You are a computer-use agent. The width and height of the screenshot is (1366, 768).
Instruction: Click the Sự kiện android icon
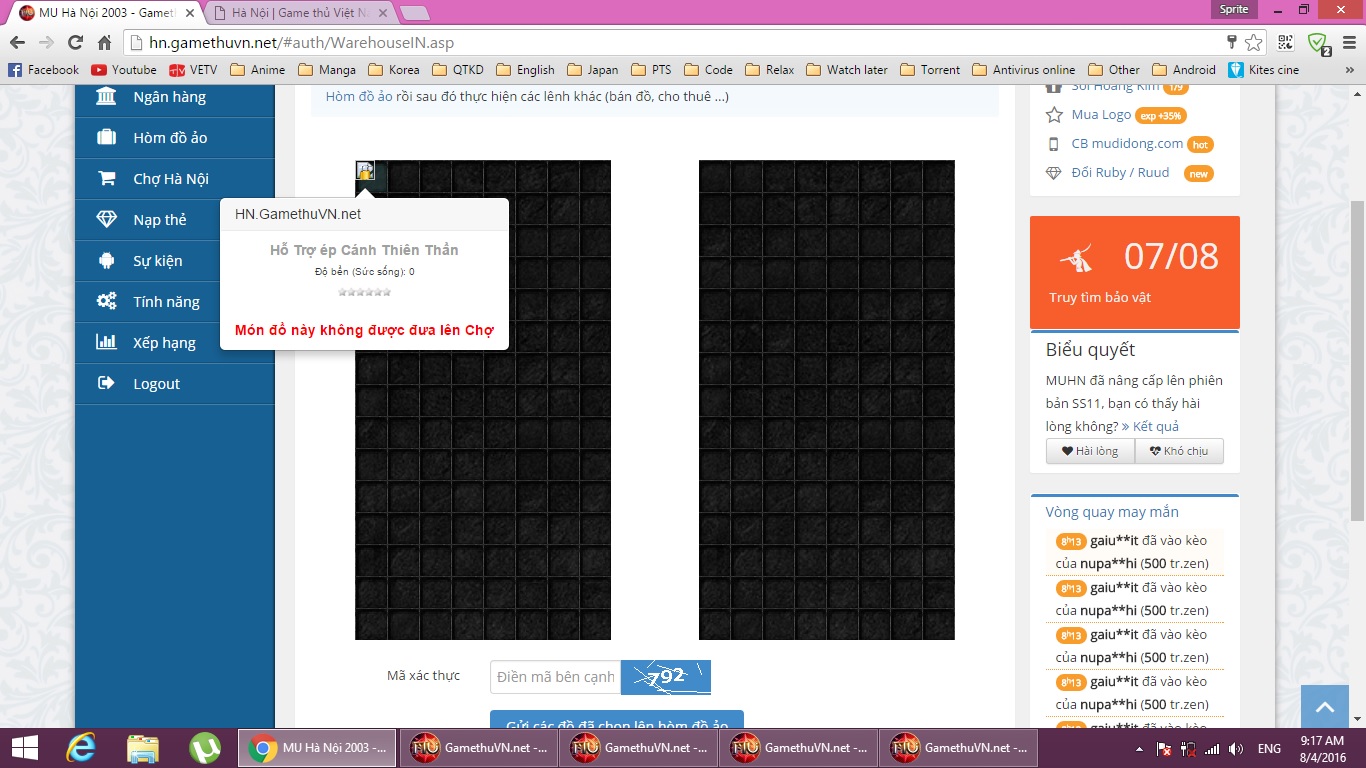[106, 261]
